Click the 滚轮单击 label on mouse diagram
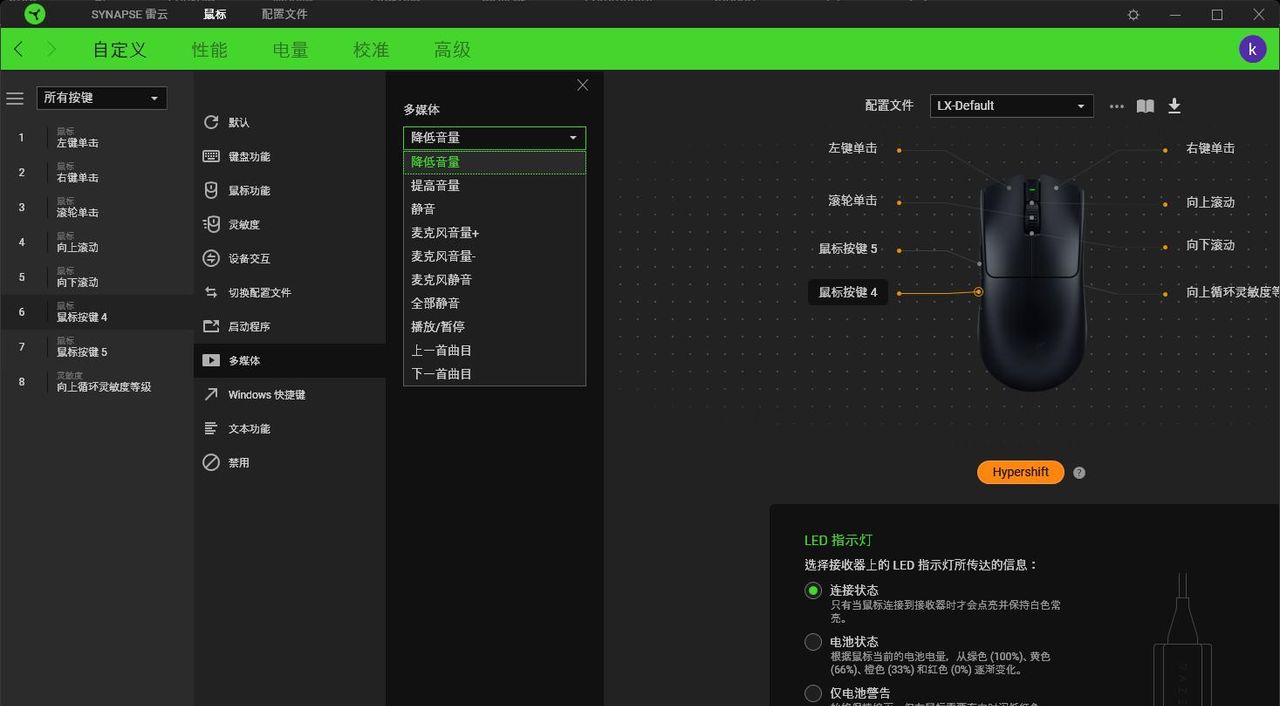The image size is (1280, 706). pos(852,201)
